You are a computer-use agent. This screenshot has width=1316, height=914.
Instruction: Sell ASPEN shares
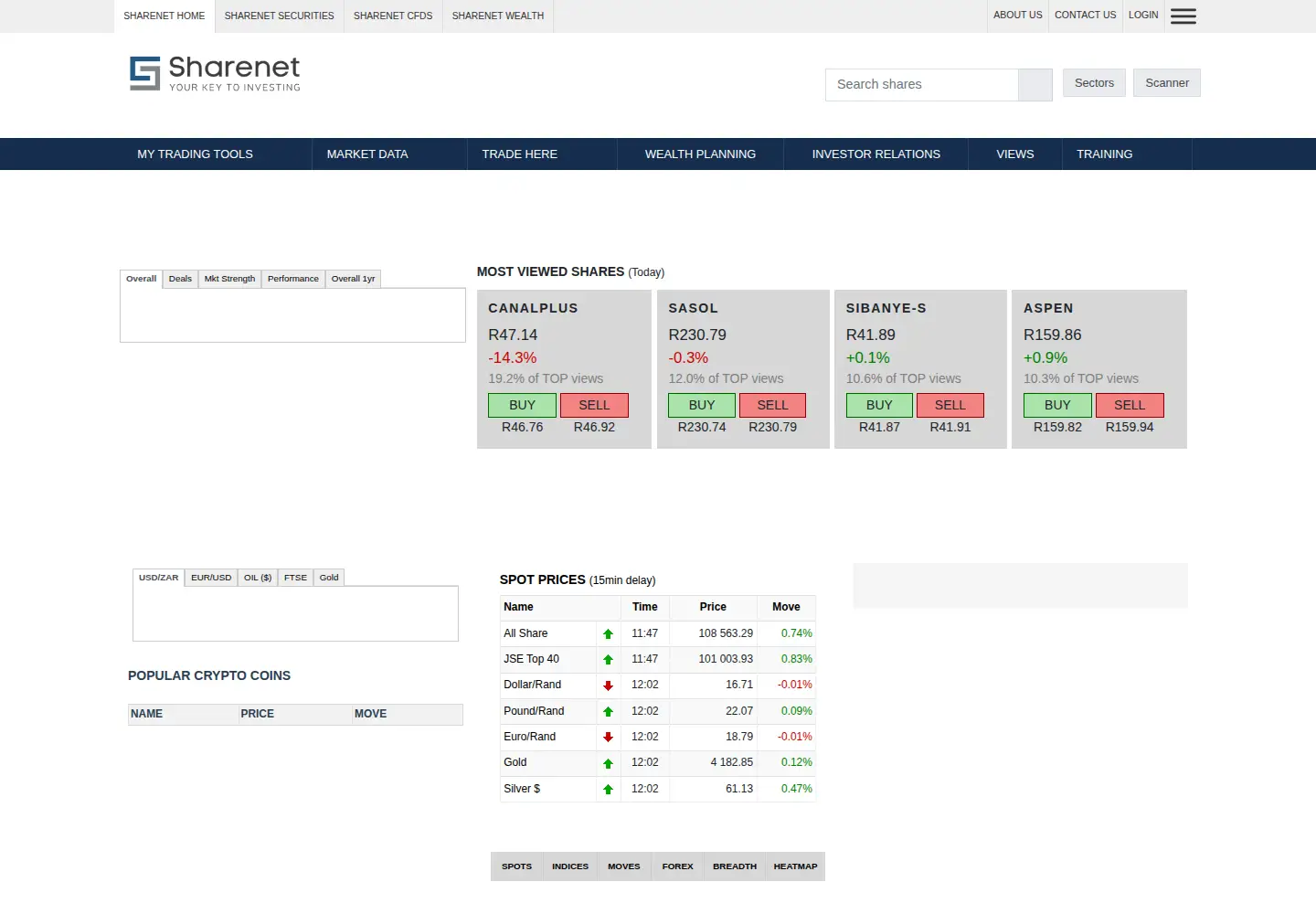click(1130, 405)
